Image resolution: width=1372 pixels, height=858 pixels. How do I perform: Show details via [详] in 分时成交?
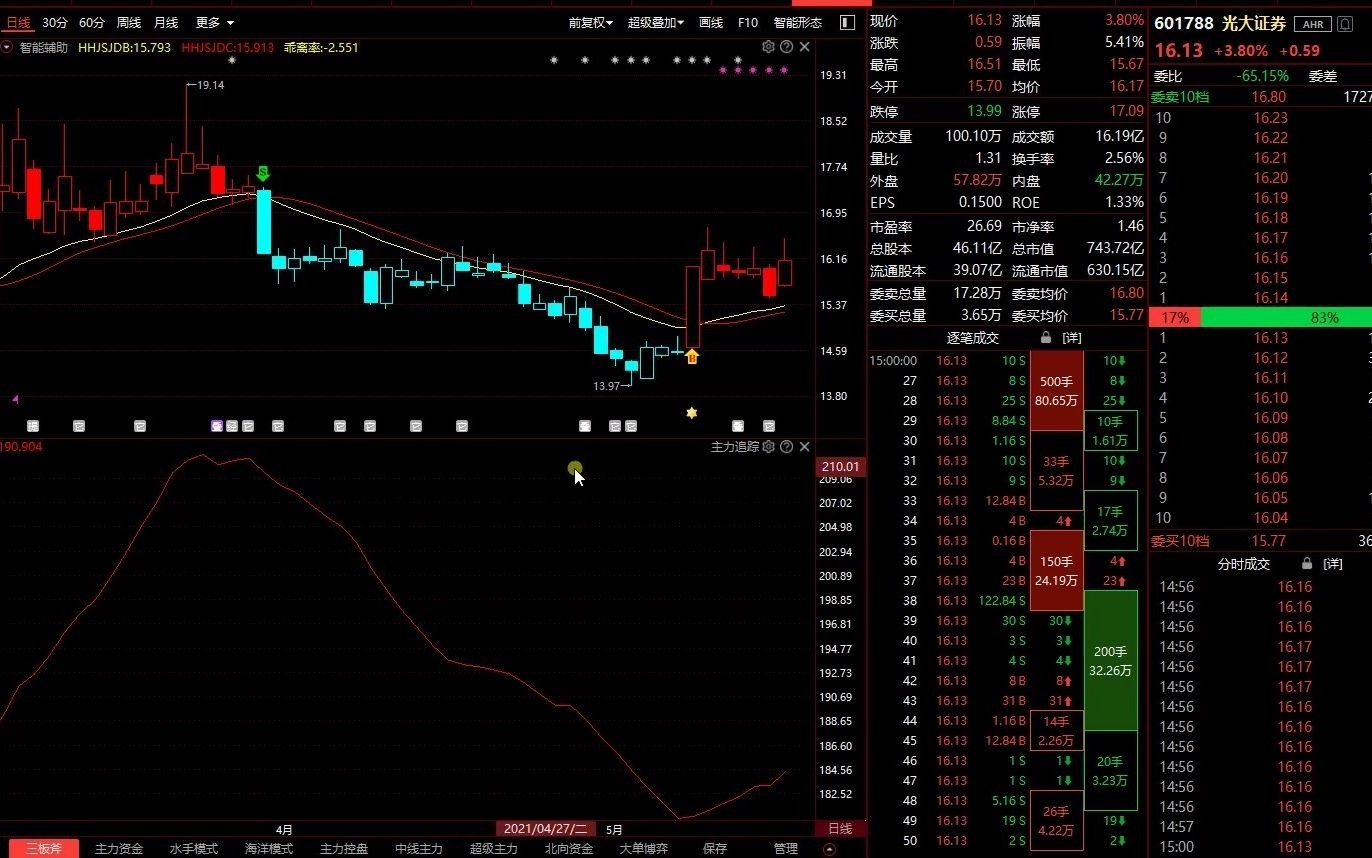click(x=1332, y=564)
